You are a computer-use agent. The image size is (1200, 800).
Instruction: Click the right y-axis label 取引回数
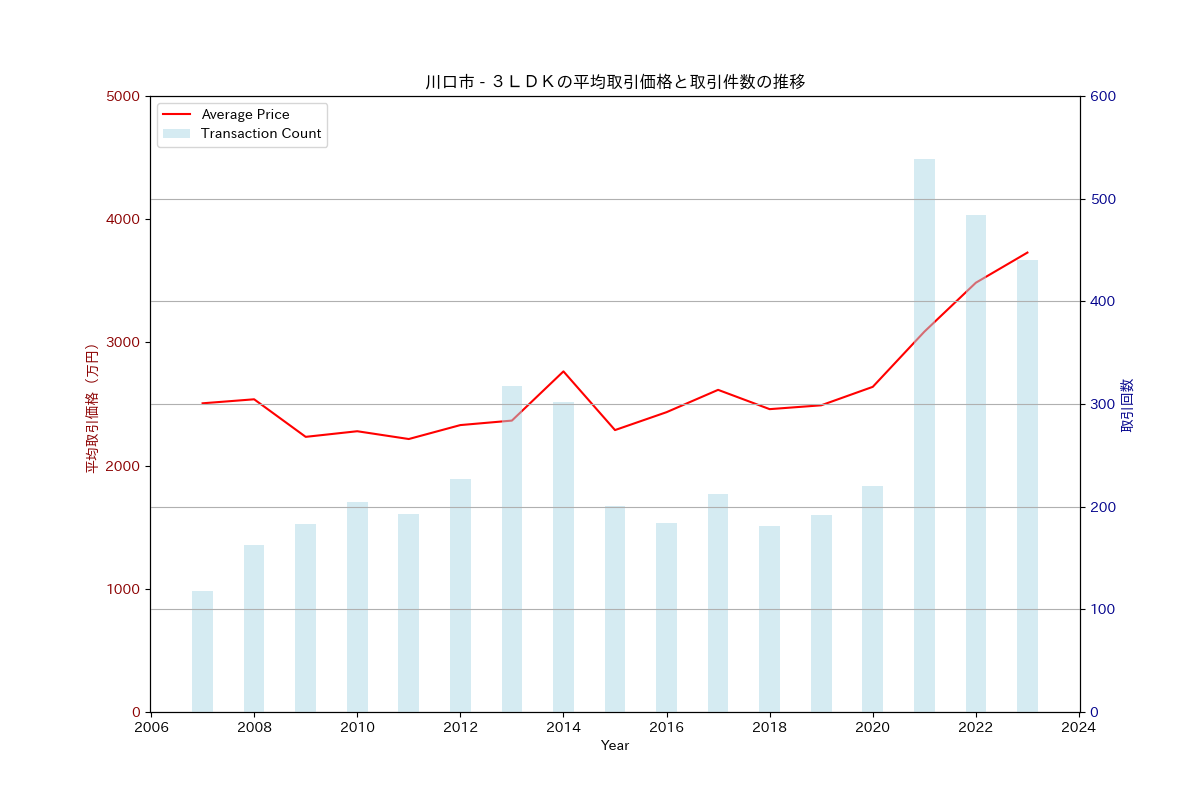coord(1127,405)
